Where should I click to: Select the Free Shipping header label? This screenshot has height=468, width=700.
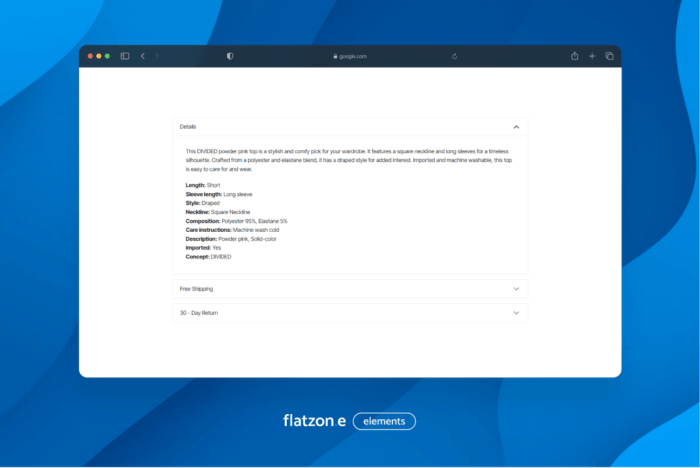pyautogui.click(x=196, y=289)
